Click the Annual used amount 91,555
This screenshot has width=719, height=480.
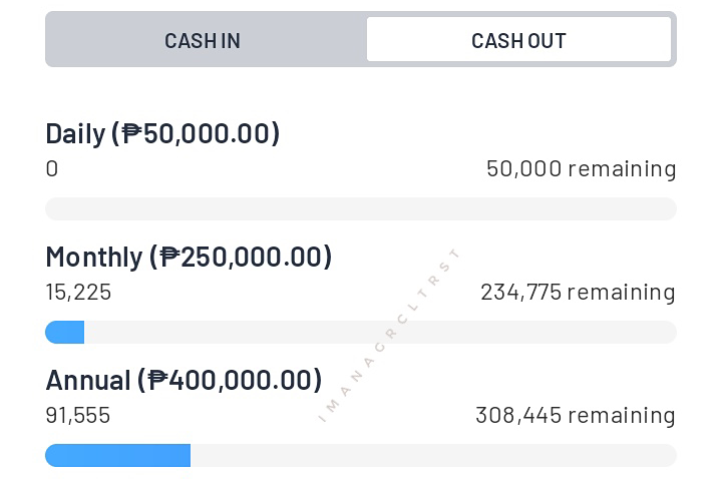[x=78, y=415]
